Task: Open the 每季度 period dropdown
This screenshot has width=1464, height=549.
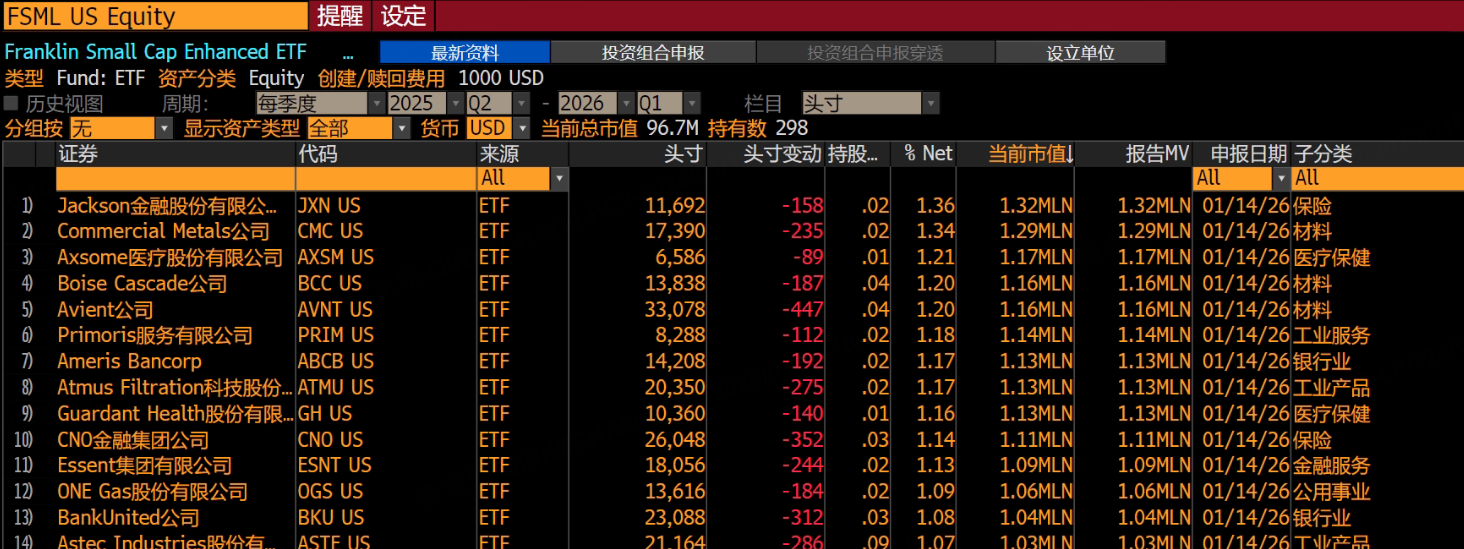Action: pos(320,103)
